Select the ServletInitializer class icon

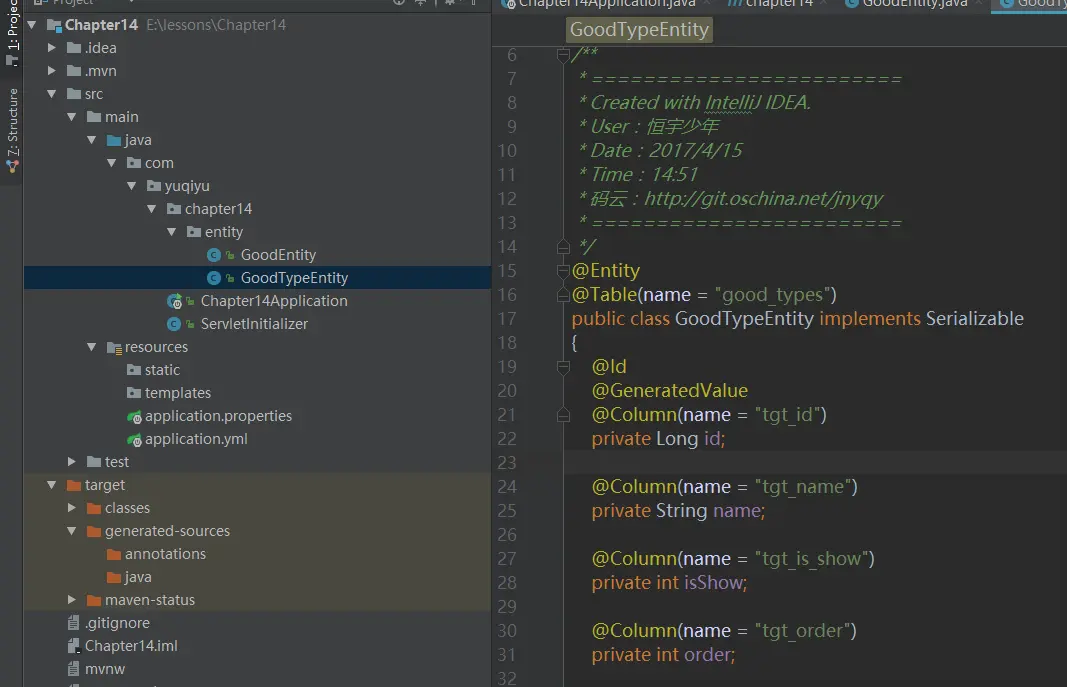174,324
